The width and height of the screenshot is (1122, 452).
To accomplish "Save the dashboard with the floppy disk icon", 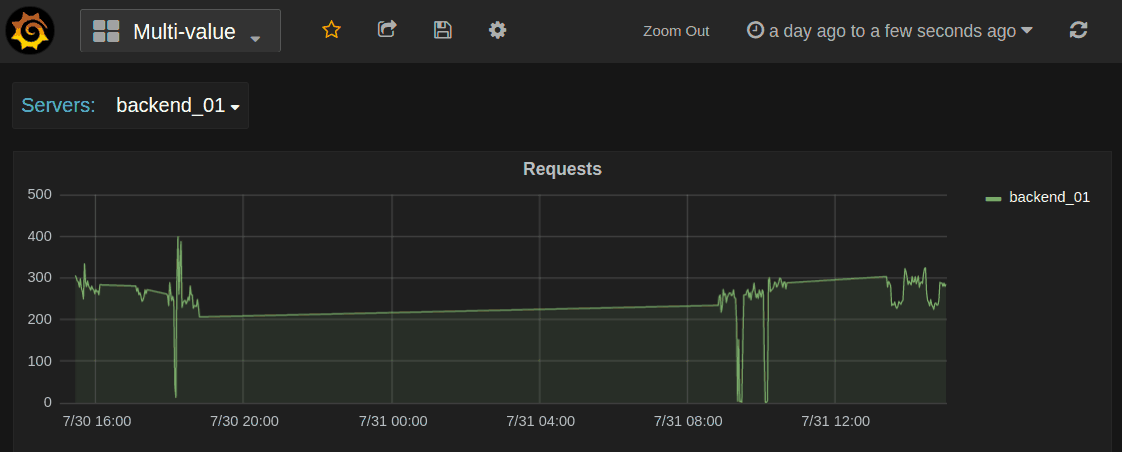I will coord(442,30).
